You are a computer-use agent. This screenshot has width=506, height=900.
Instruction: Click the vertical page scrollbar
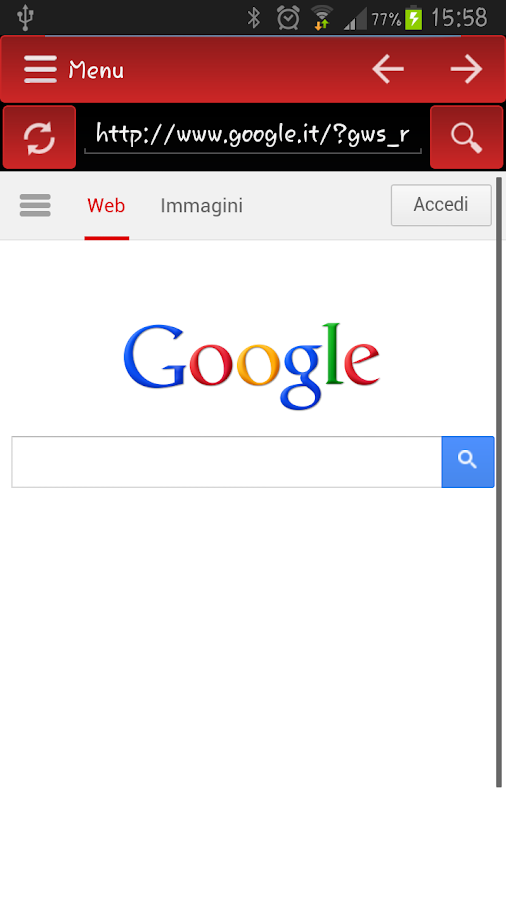499,482
